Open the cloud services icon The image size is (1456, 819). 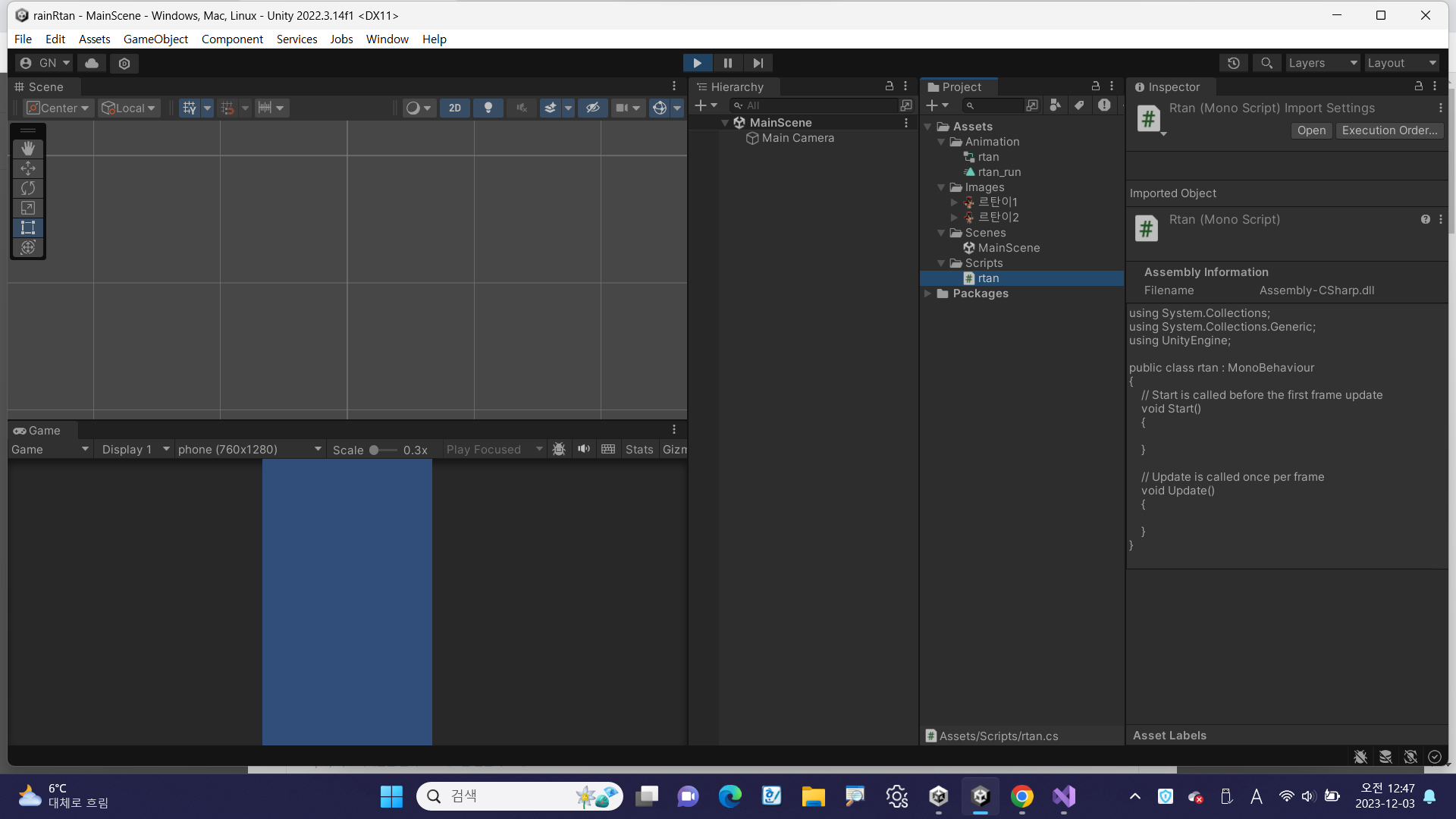click(92, 63)
